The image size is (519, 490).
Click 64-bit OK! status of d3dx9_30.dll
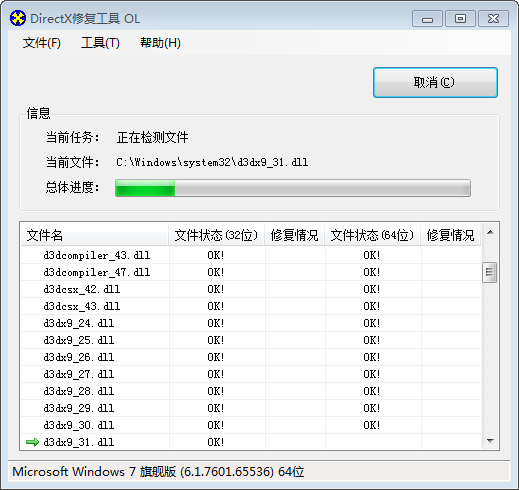[x=372, y=425]
